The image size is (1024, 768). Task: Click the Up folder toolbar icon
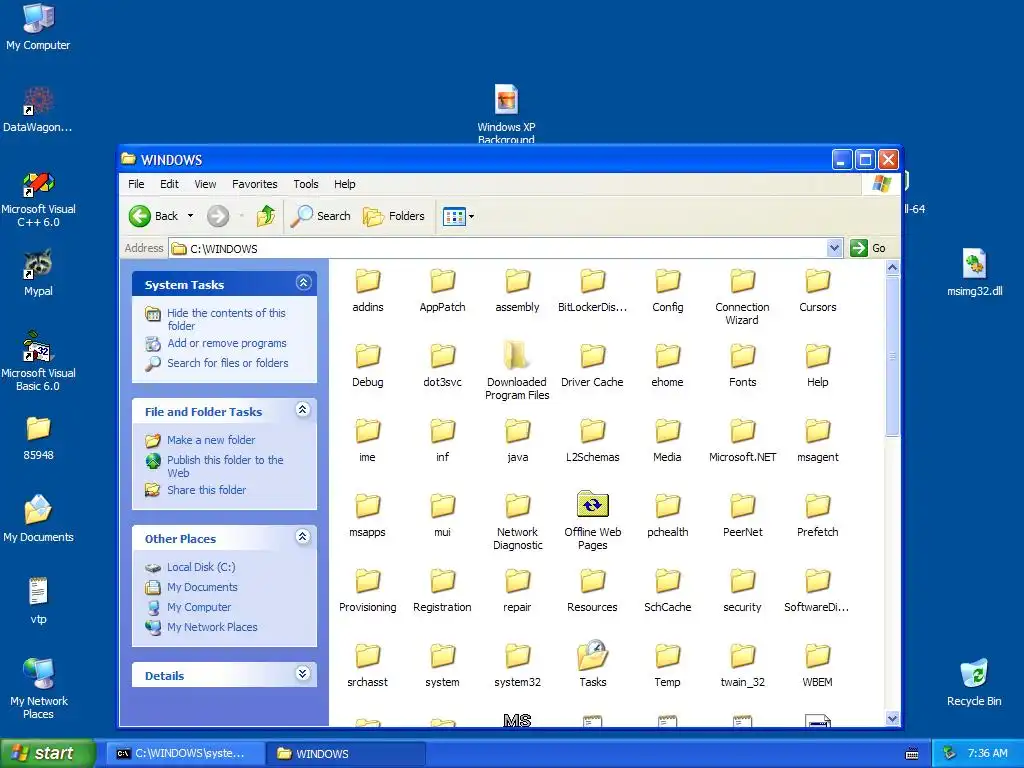click(266, 216)
